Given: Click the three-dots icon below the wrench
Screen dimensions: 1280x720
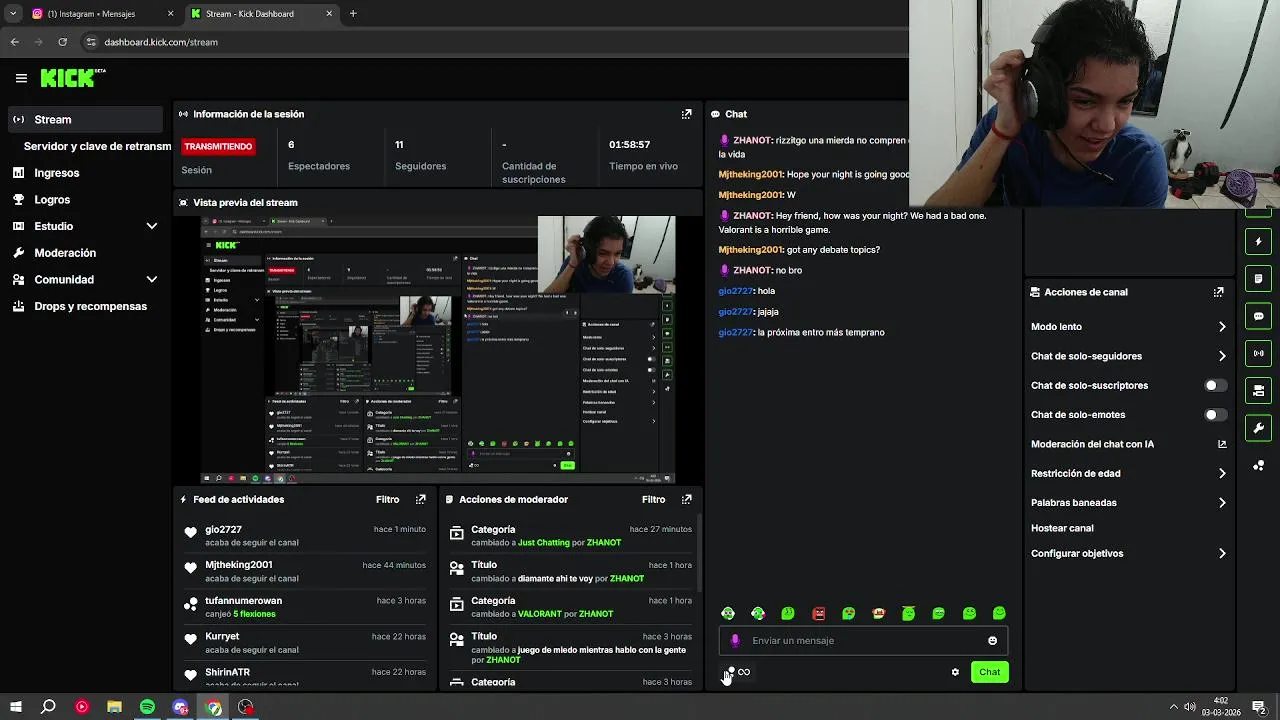Looking at the screenshot, I should 1259,465.
